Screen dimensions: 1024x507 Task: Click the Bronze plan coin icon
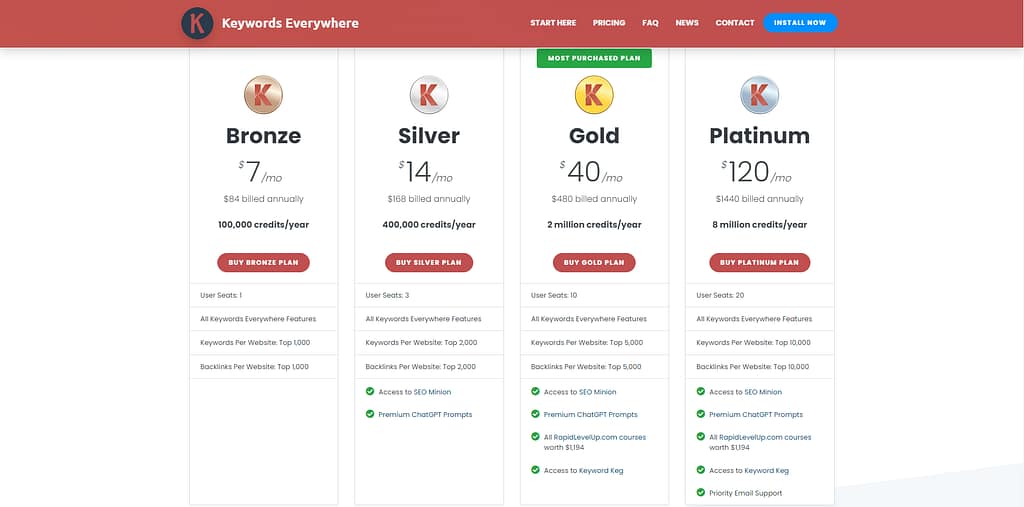click(x=263, y=95)
